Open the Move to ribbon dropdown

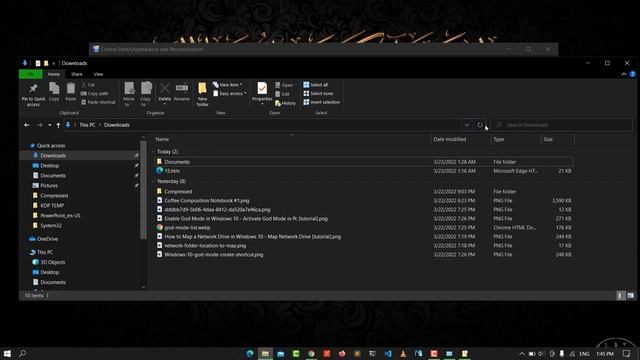click(x=129, y=94)
